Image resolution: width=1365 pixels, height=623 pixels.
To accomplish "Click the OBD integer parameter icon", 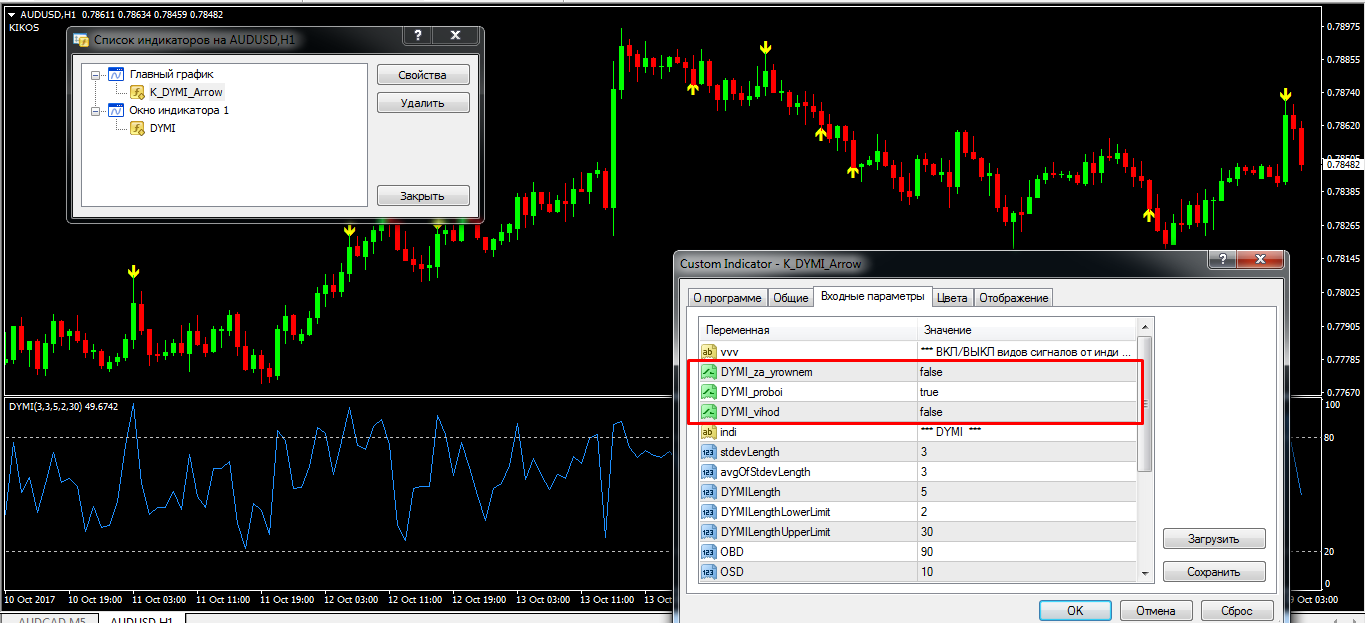I will 709,552.
